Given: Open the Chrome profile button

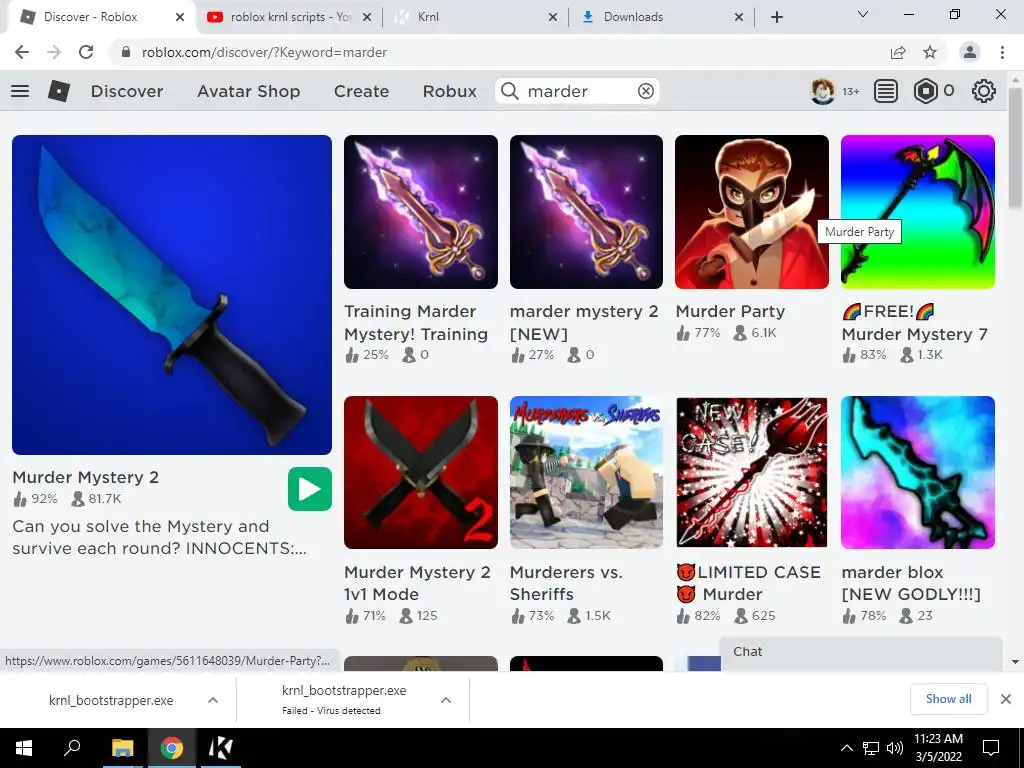Looking at the screenshot, I should point(970,52).
